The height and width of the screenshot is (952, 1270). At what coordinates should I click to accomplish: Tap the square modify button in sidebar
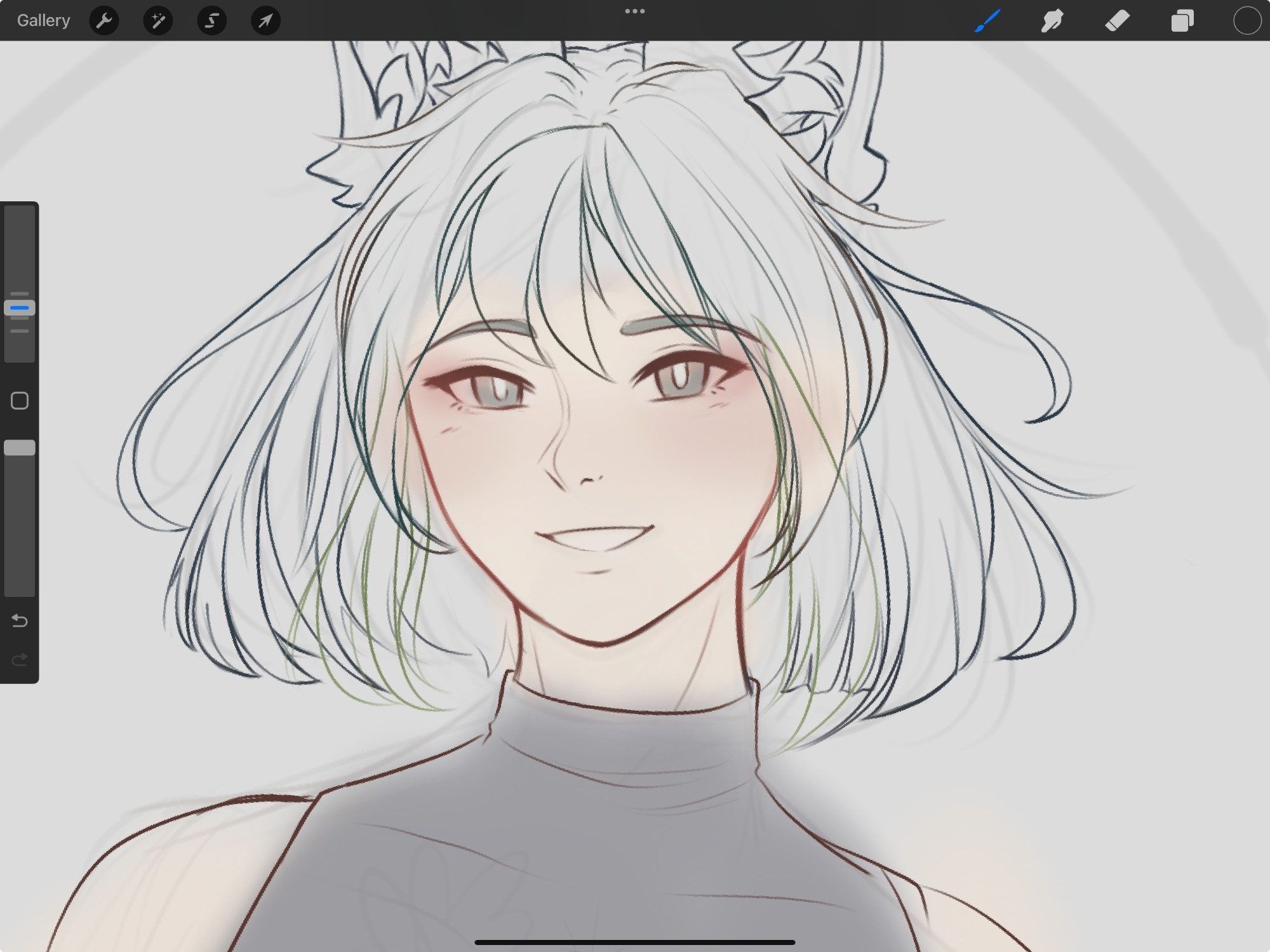point(20,401)
